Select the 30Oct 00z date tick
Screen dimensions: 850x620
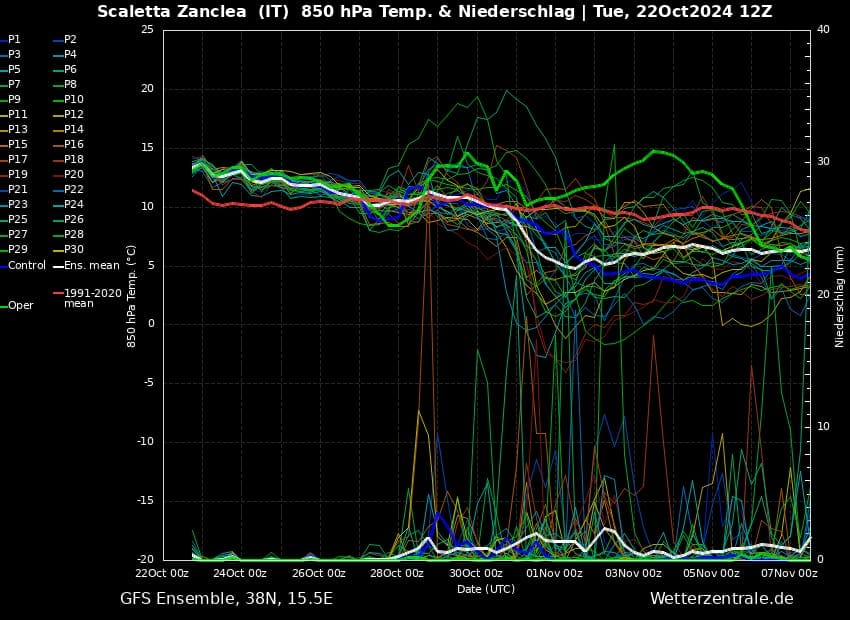click(475, 573)
